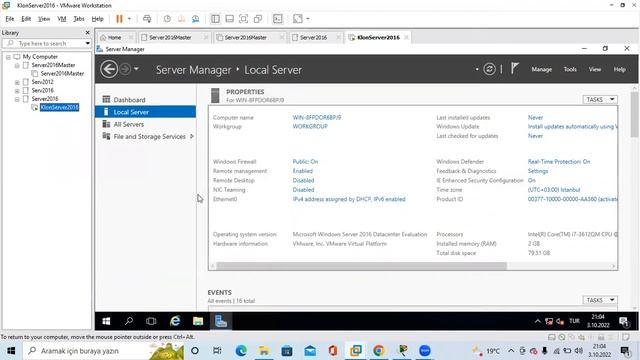Toggle the thumbnail bar view icon in VMware toolbar
640x360 pixels.
(229, 19)
